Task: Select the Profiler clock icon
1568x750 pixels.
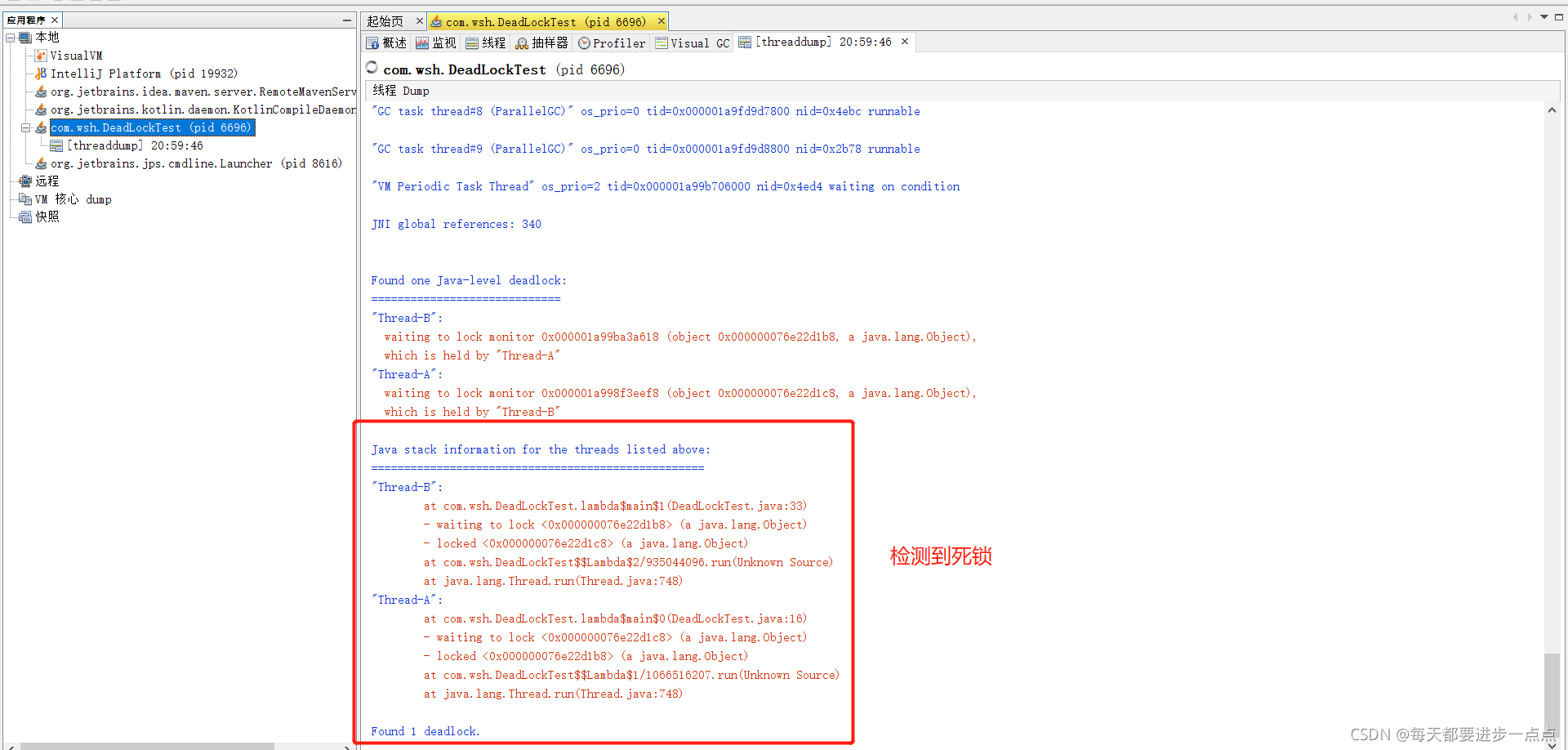Action: coord(585,42)
